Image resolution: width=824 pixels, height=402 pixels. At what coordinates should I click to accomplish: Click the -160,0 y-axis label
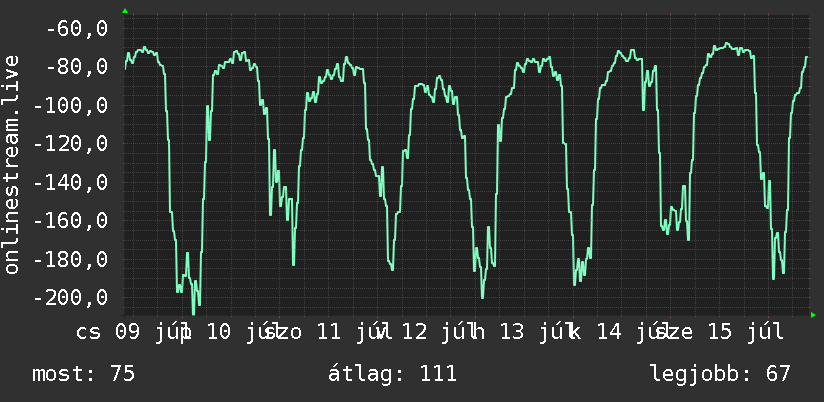70,221
